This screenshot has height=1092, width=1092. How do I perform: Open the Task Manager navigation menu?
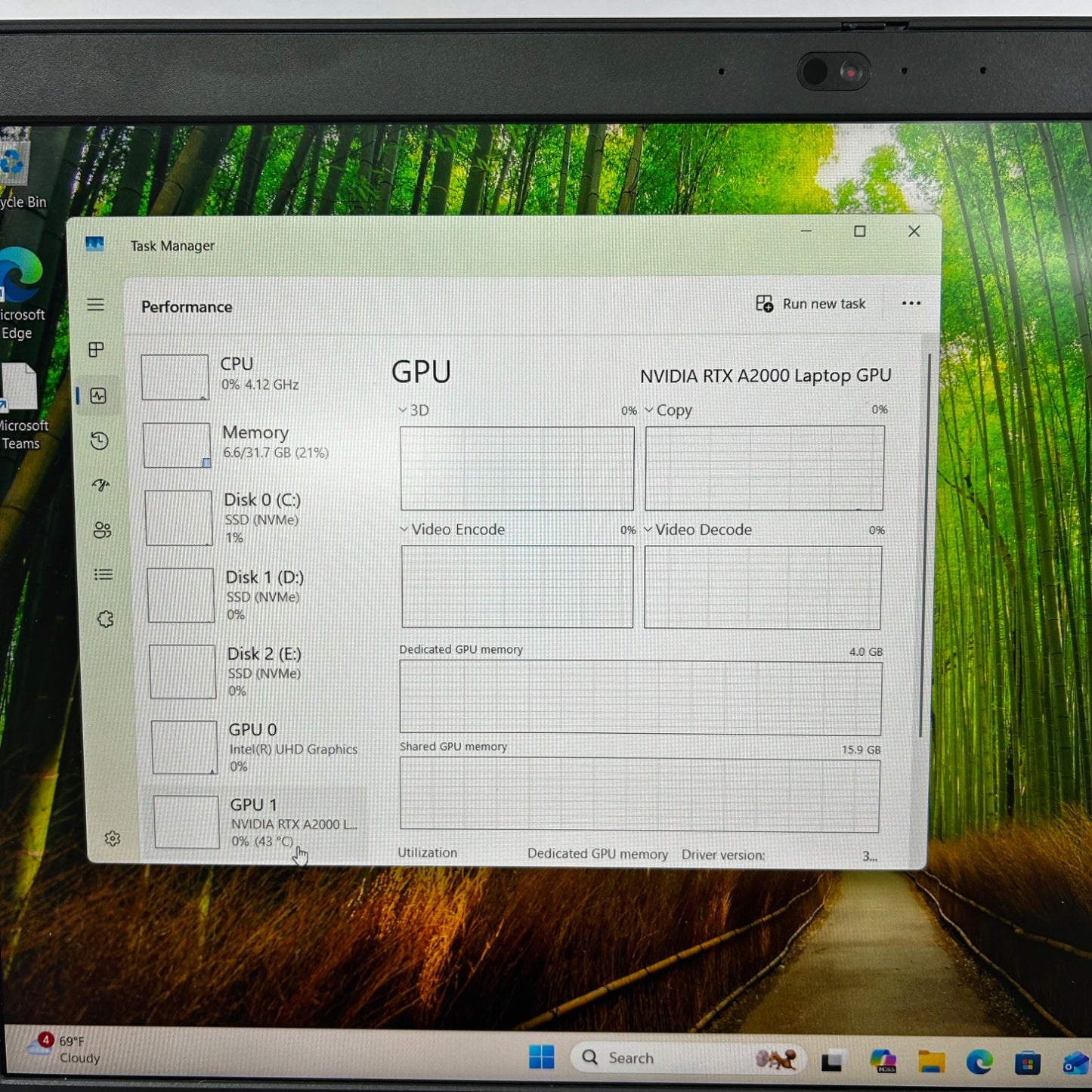point(97,305)
